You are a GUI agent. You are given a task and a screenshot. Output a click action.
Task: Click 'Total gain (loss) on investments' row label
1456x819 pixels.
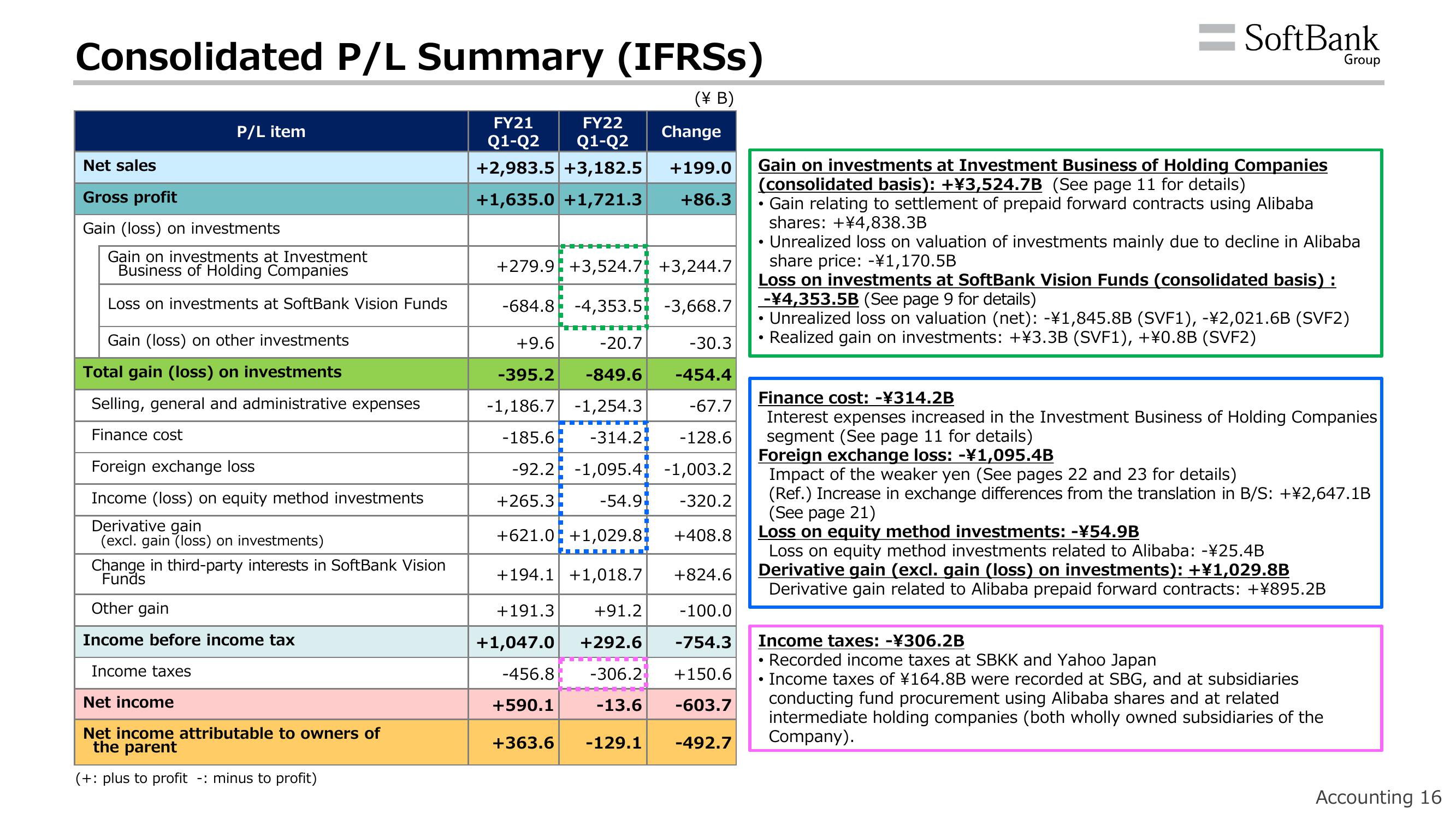(212, 372)
